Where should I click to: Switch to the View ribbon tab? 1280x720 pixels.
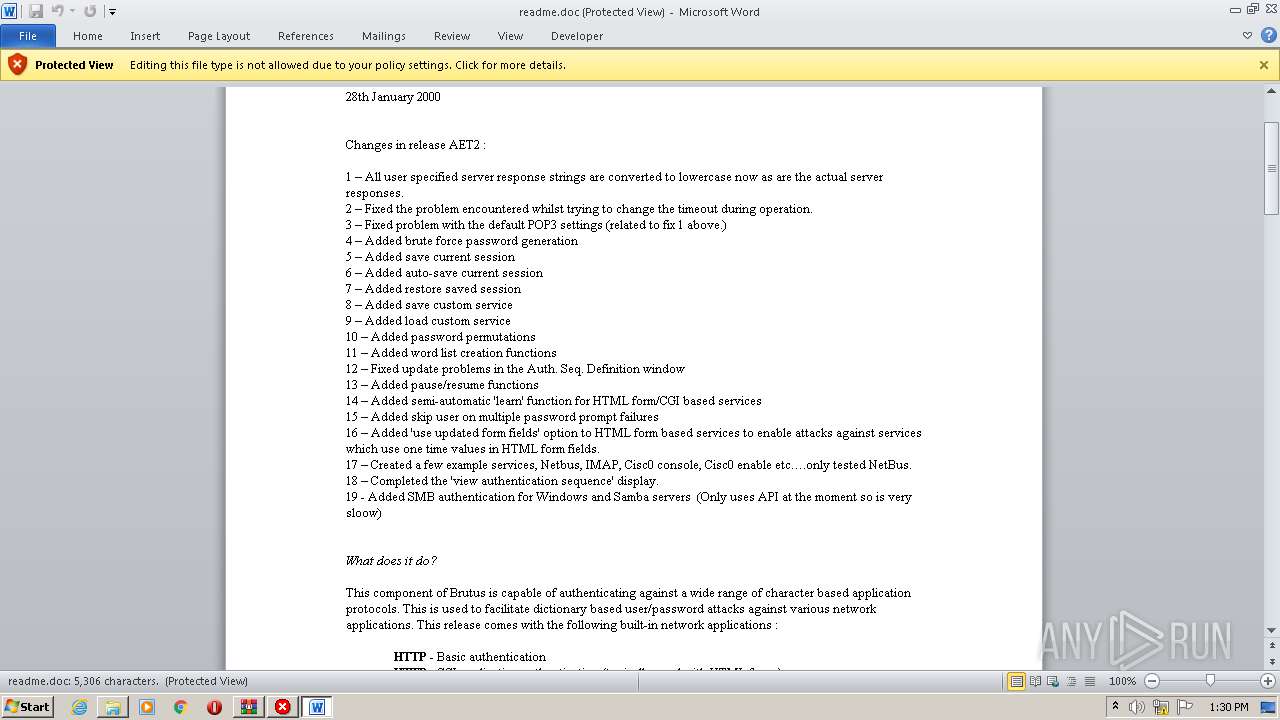pos(510,36)
